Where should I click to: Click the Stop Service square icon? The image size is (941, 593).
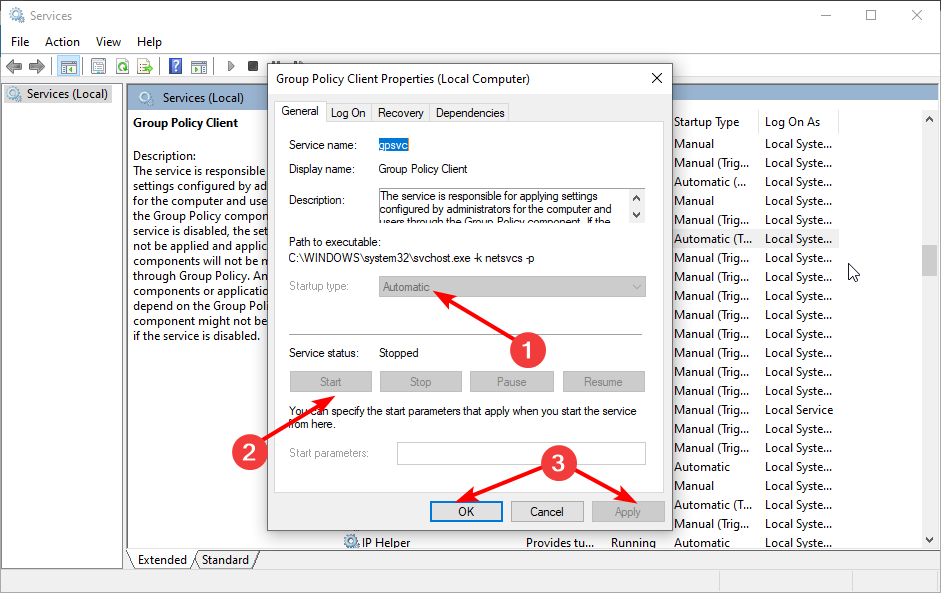pyautogui.click(x=253, y=66)
